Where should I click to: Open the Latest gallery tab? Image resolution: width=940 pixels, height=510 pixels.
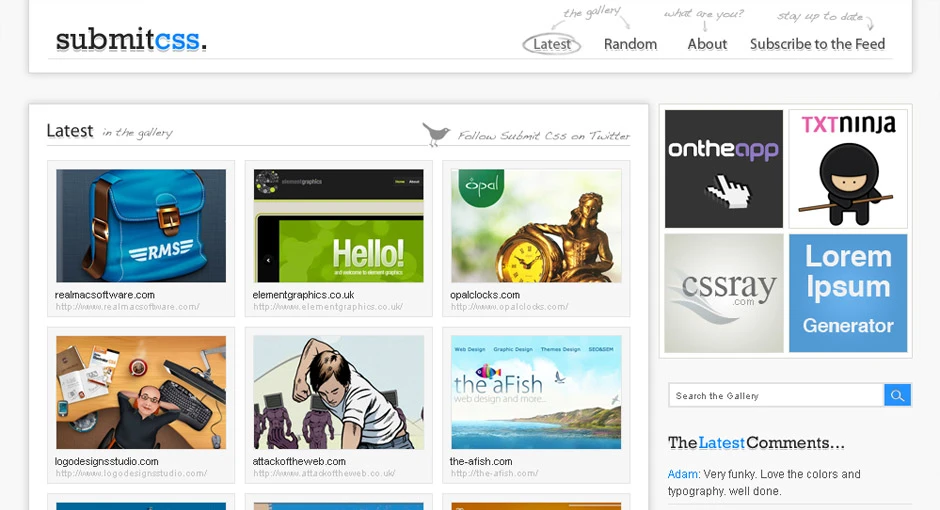click(552, 44)
